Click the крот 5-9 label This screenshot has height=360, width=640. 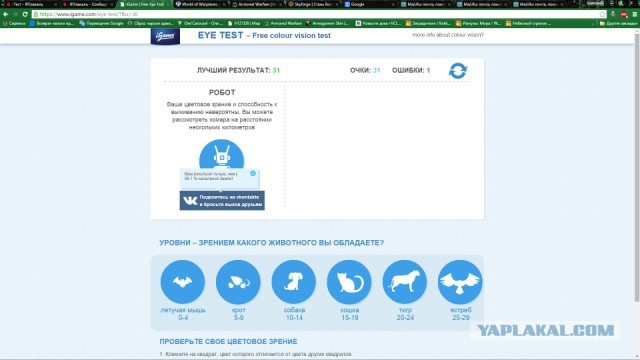(x=239, y=314)
